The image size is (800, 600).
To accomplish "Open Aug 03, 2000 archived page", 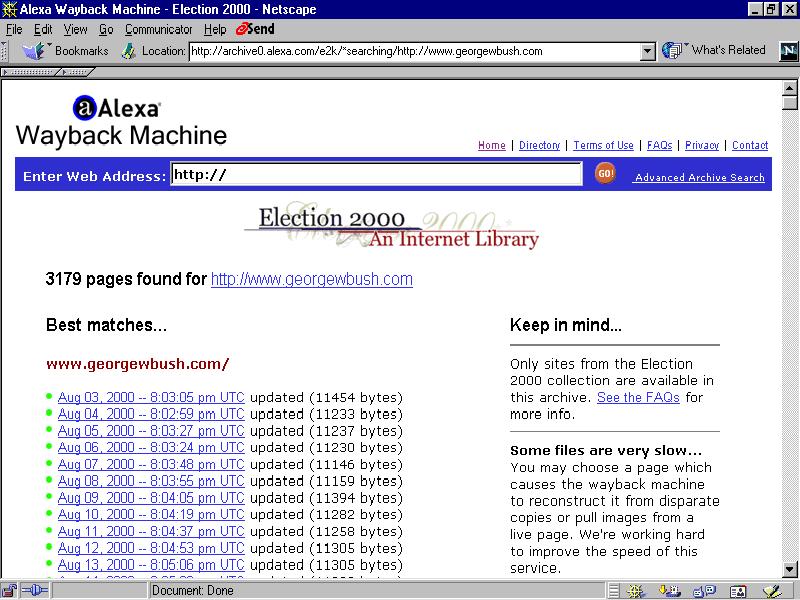I will tap(151, 397).
